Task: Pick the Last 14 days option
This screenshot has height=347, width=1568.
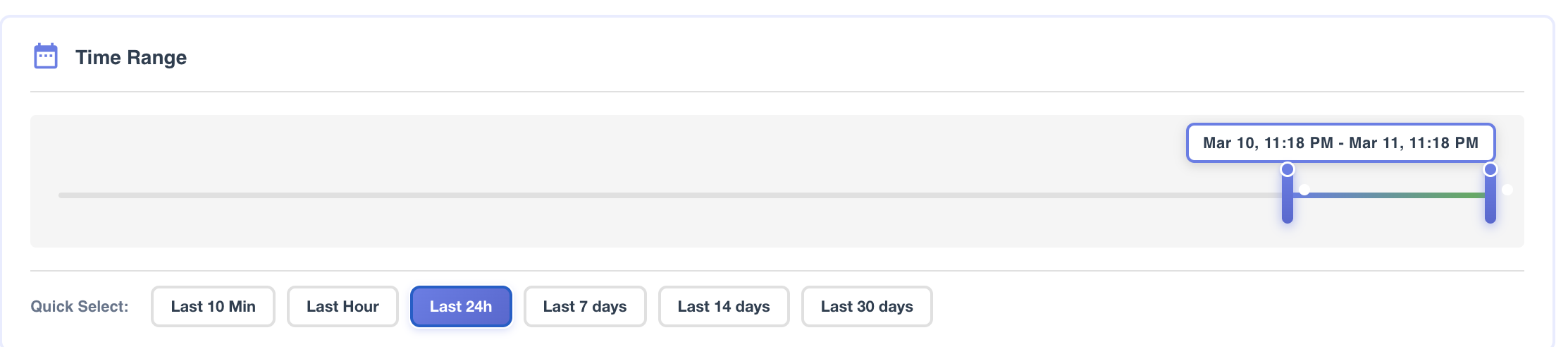Action: [724, 306]
